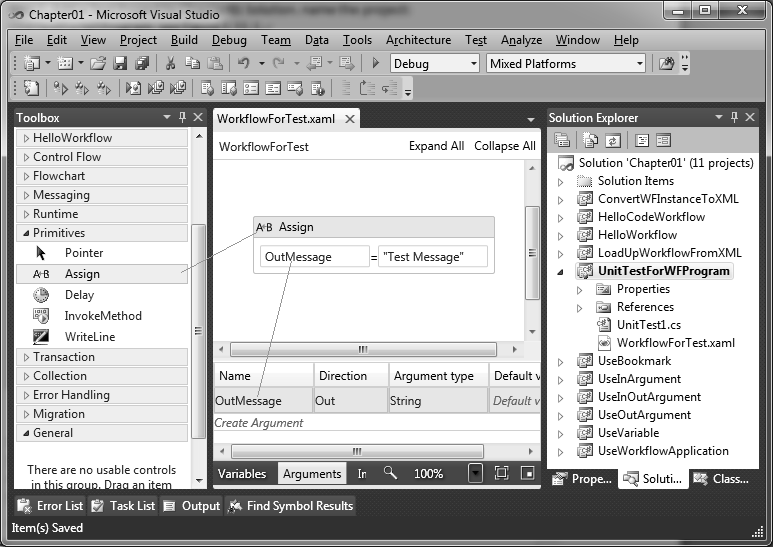Select the InvokeMethod activity in Toolbox
Screen dimensions: 773x547
(x=102, y=316)
